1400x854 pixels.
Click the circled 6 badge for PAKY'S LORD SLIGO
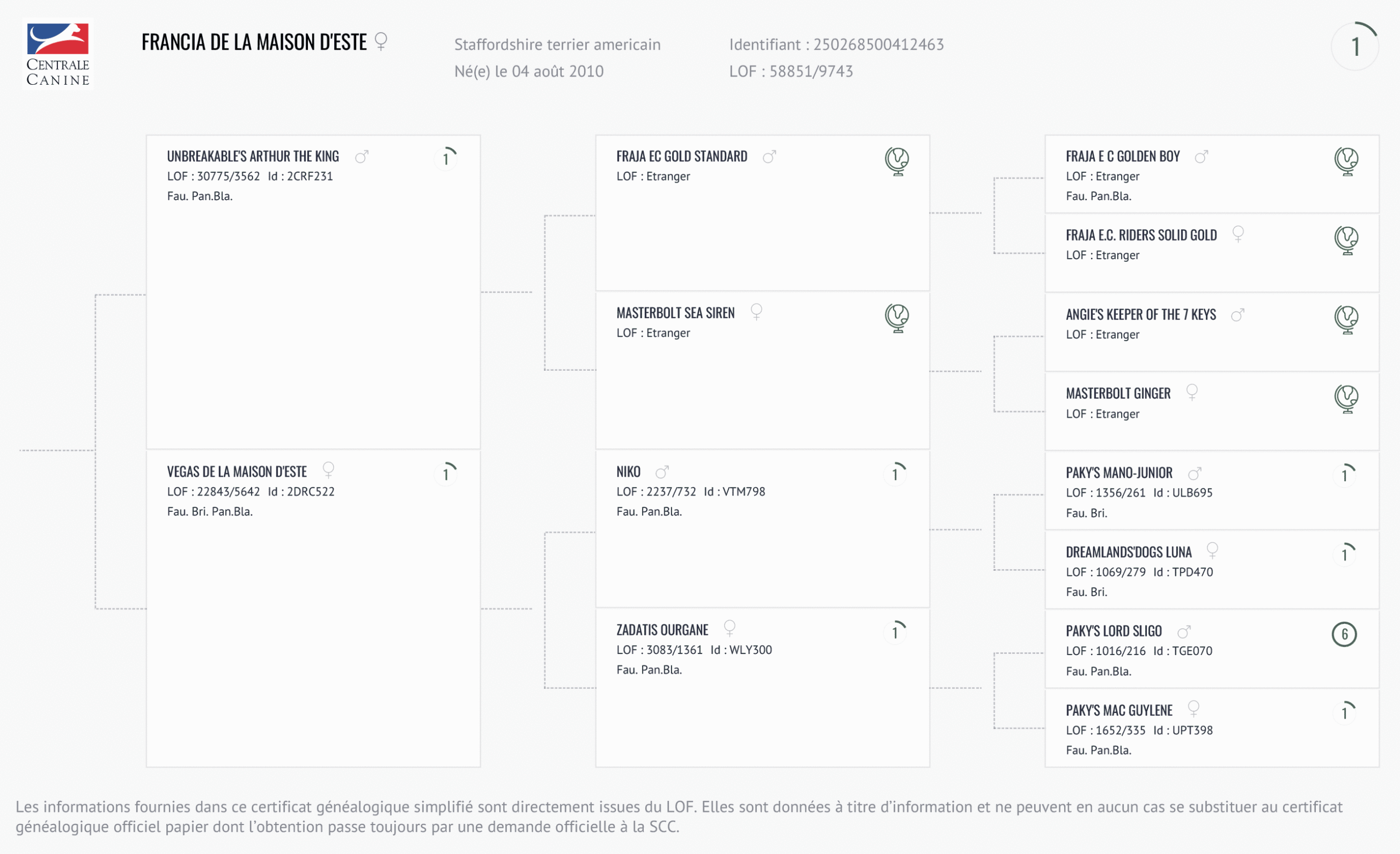pyautogui.click(x=1344, y=634)
